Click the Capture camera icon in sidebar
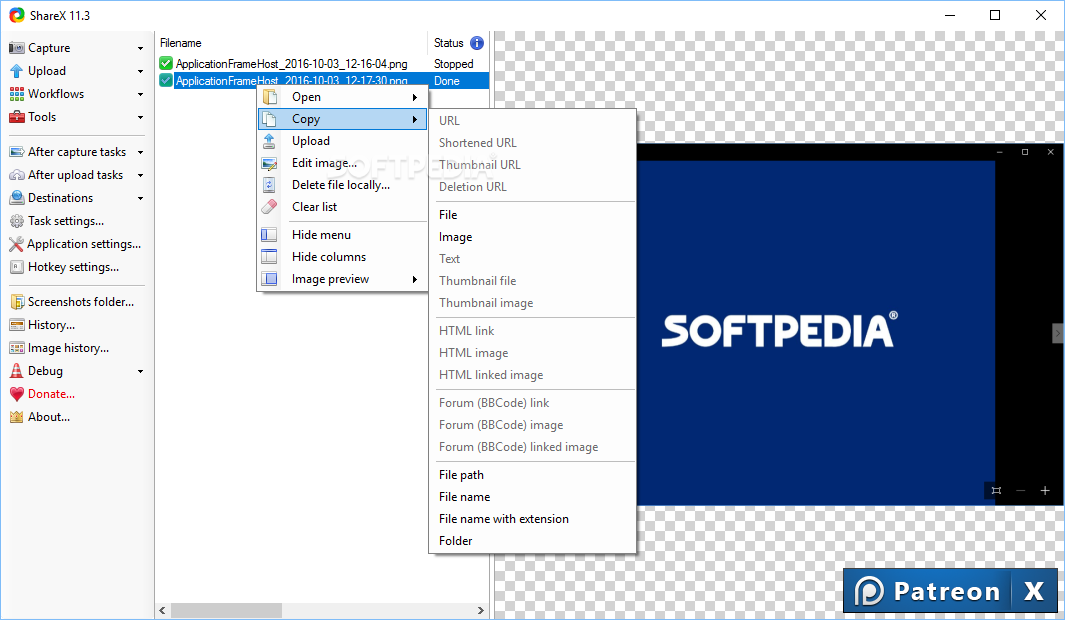 pos(16,48)
